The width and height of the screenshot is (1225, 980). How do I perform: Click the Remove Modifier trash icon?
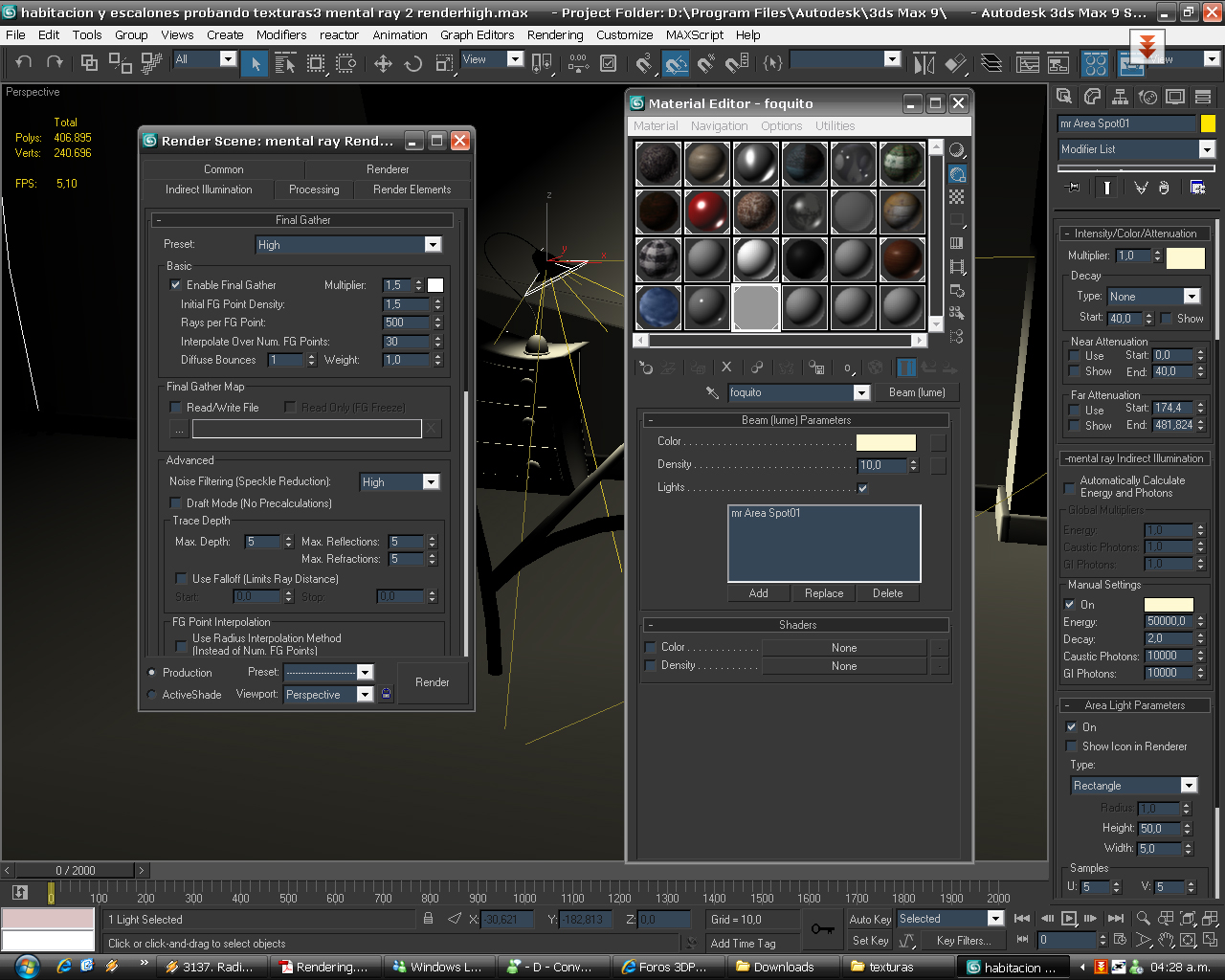point(1164,188)
